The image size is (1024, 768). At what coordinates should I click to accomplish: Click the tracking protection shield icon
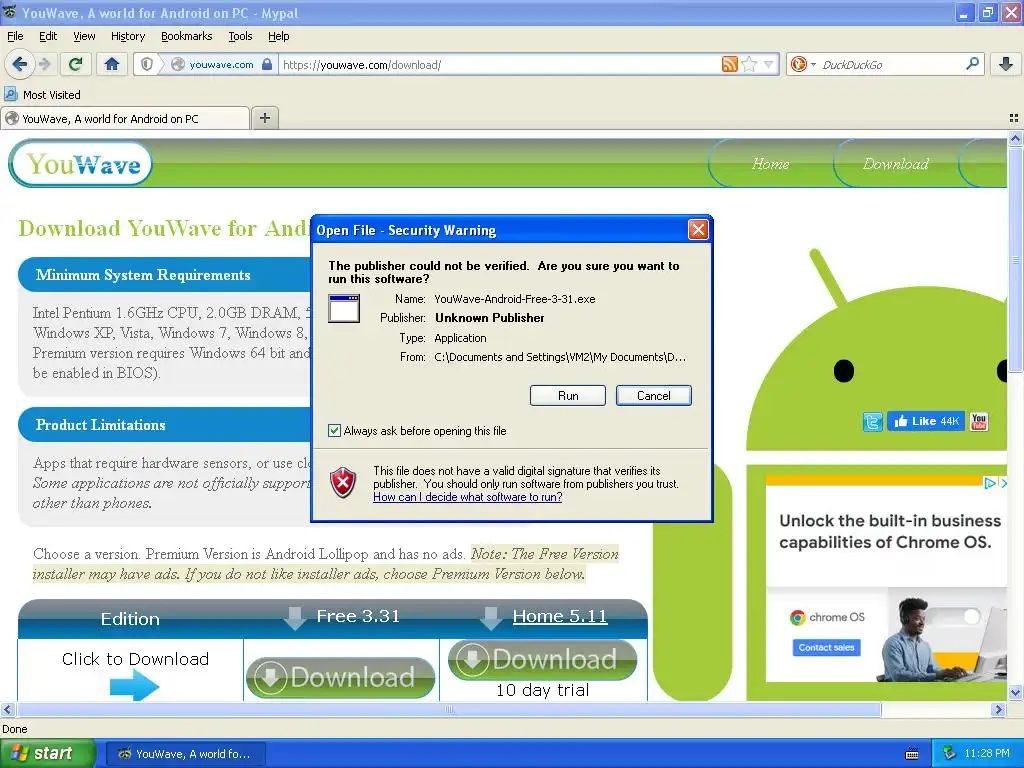147,64
